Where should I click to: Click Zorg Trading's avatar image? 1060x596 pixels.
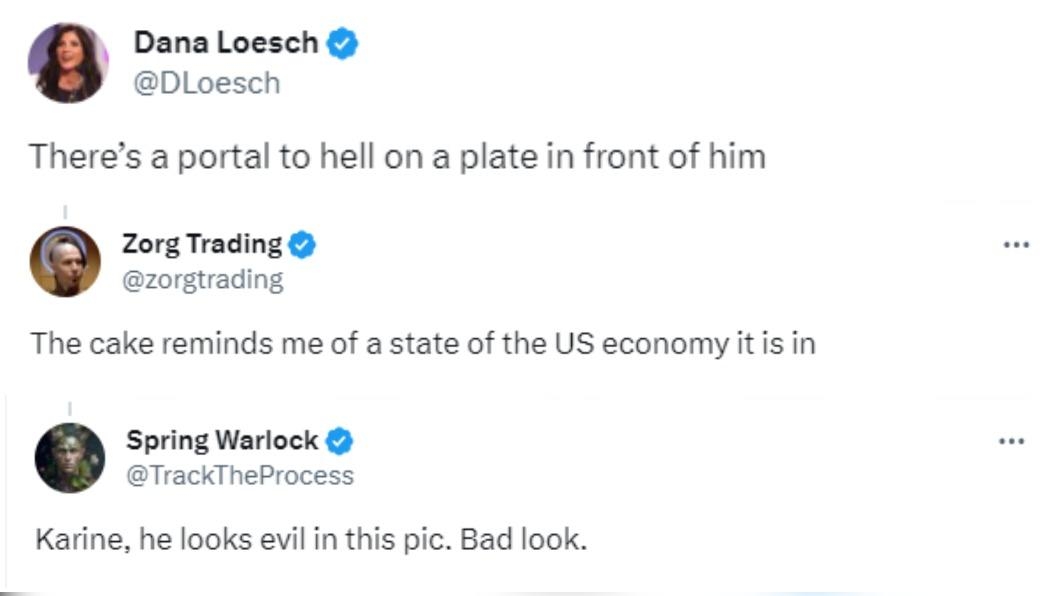pos(65,262)
